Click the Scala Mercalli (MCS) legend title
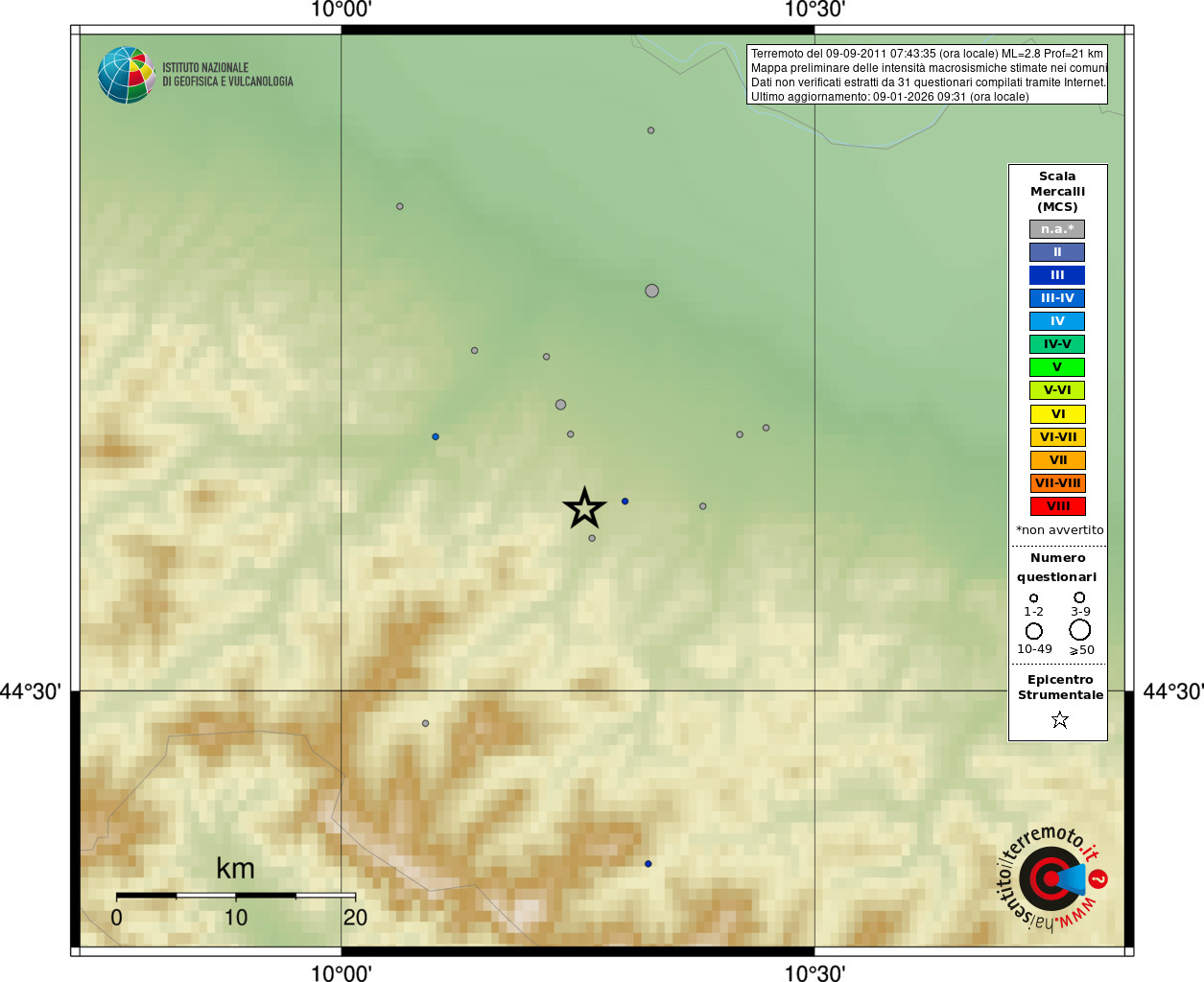The height and width of the screenshot is (982, 1204). (x=1057, y=191)
